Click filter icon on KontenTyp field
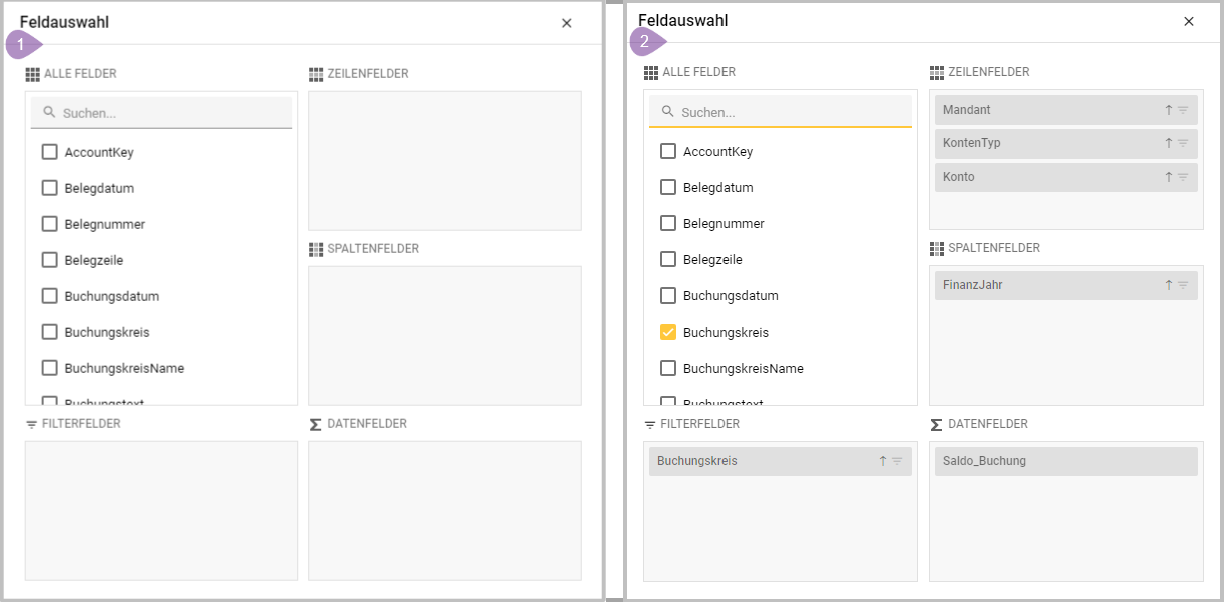 click(1183, 143)
